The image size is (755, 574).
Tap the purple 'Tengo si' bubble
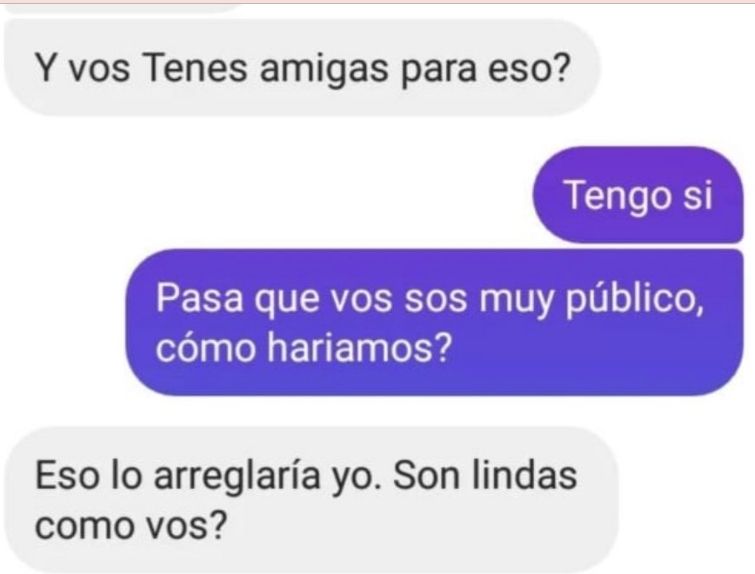(638, 195)
